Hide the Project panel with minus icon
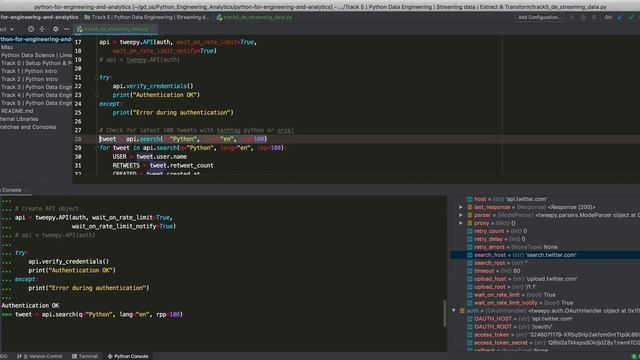Screen dimensions: 640x360 67,29
